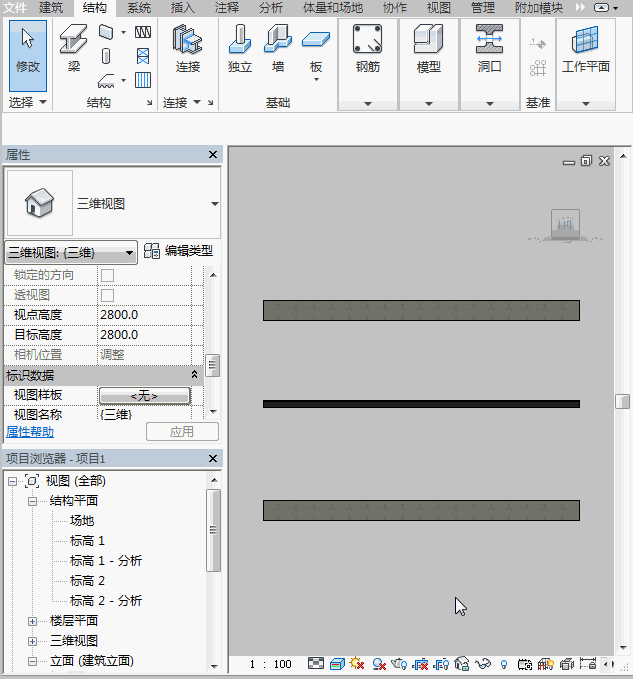This screenshot has width=633, height=679.
Task: Activate the 修改 modify arrow tool
Action: click(x=28, y=50)
